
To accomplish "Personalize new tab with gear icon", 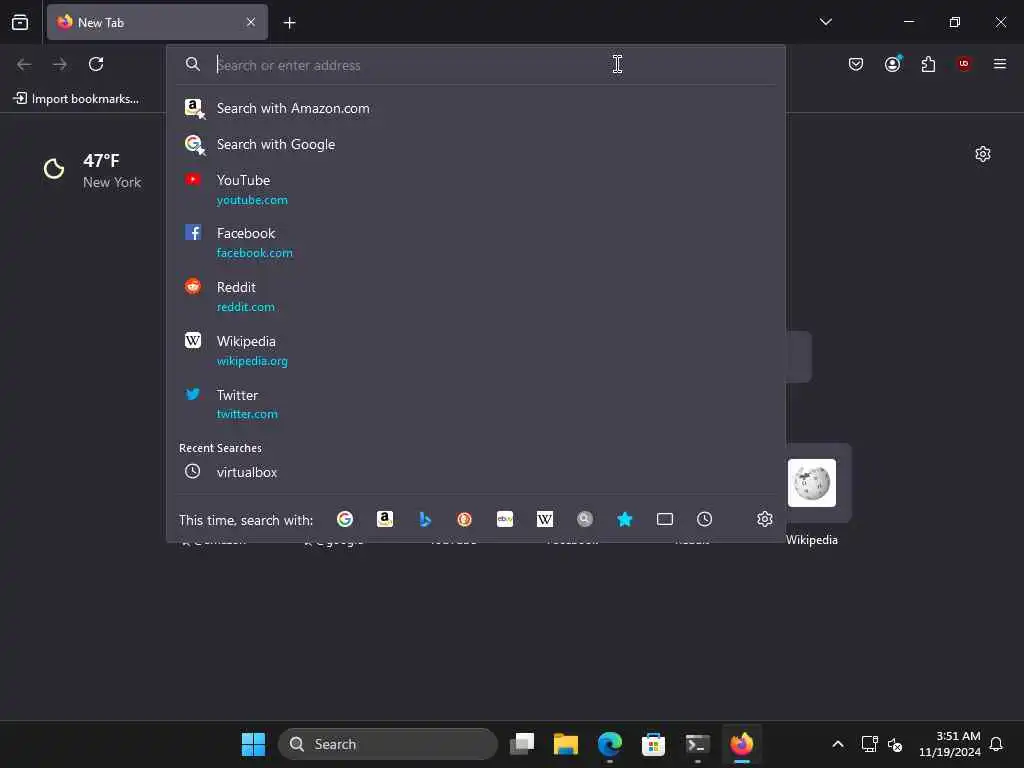I will point(983,154).
